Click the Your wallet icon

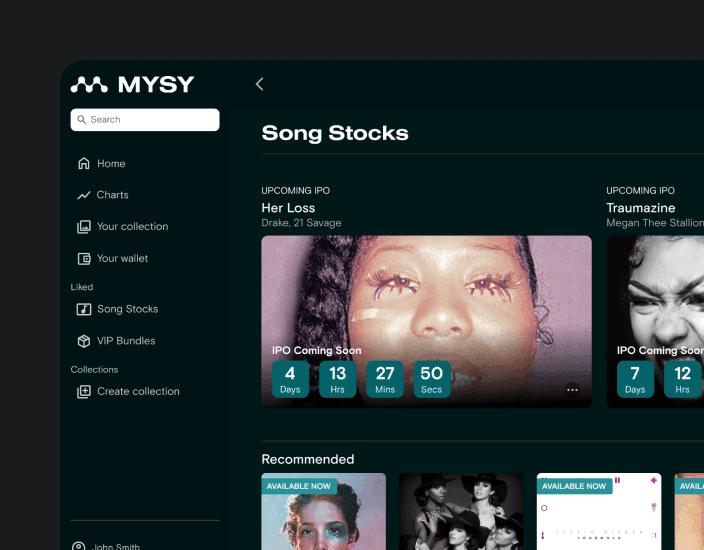(x=84, y=259)
